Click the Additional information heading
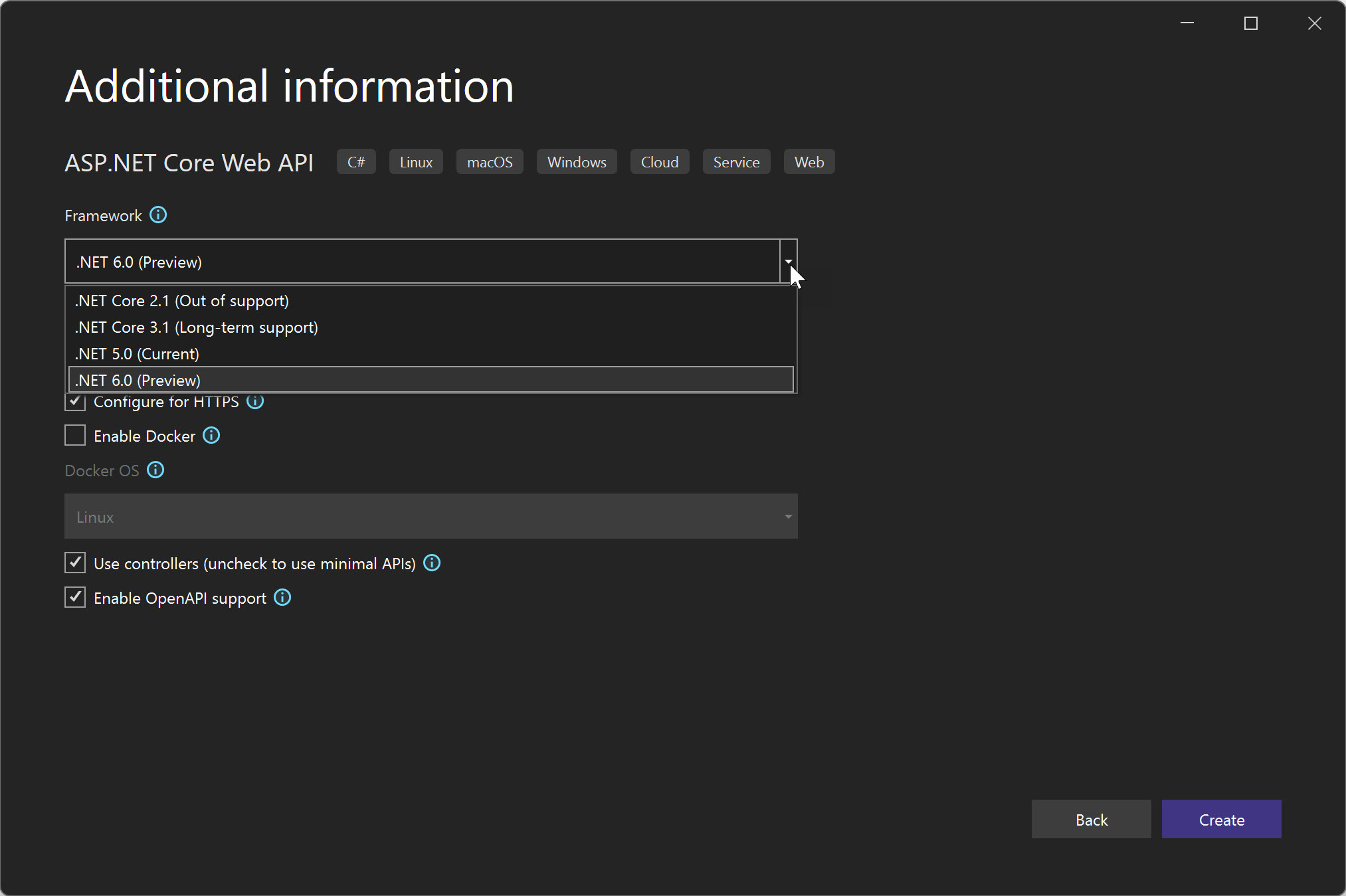1346x896 pixels. 290,86
